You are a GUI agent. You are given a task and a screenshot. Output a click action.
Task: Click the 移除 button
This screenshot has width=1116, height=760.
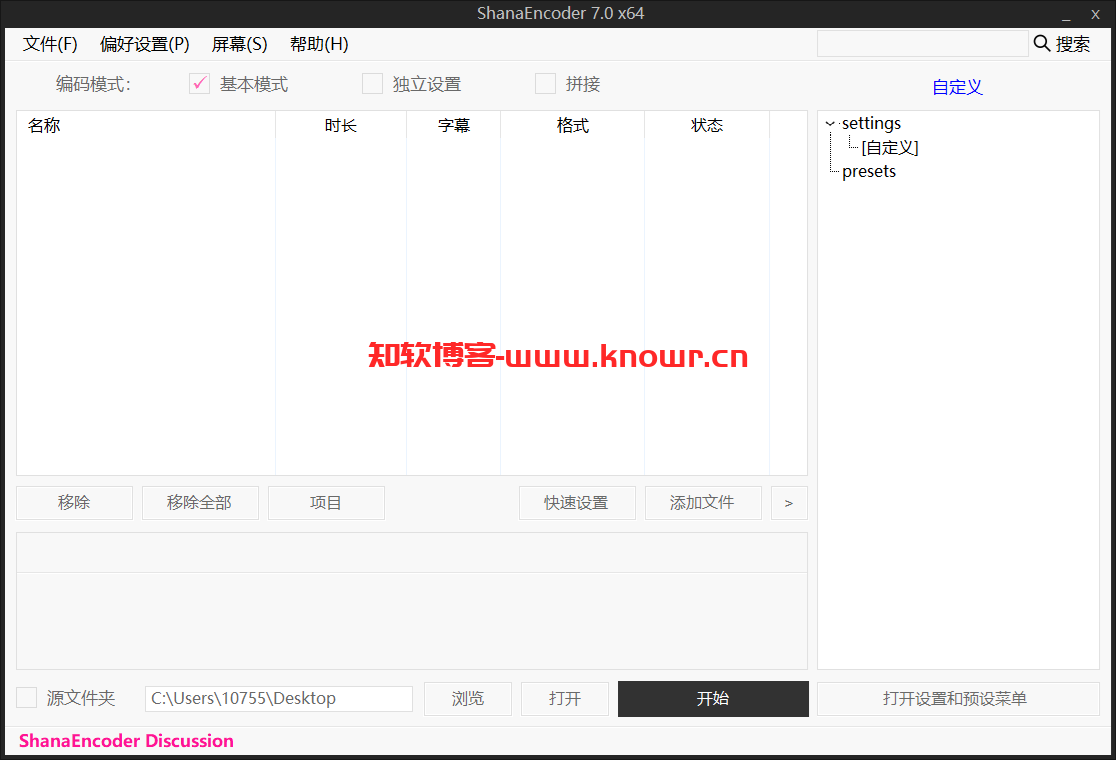[x=75, y=503]
